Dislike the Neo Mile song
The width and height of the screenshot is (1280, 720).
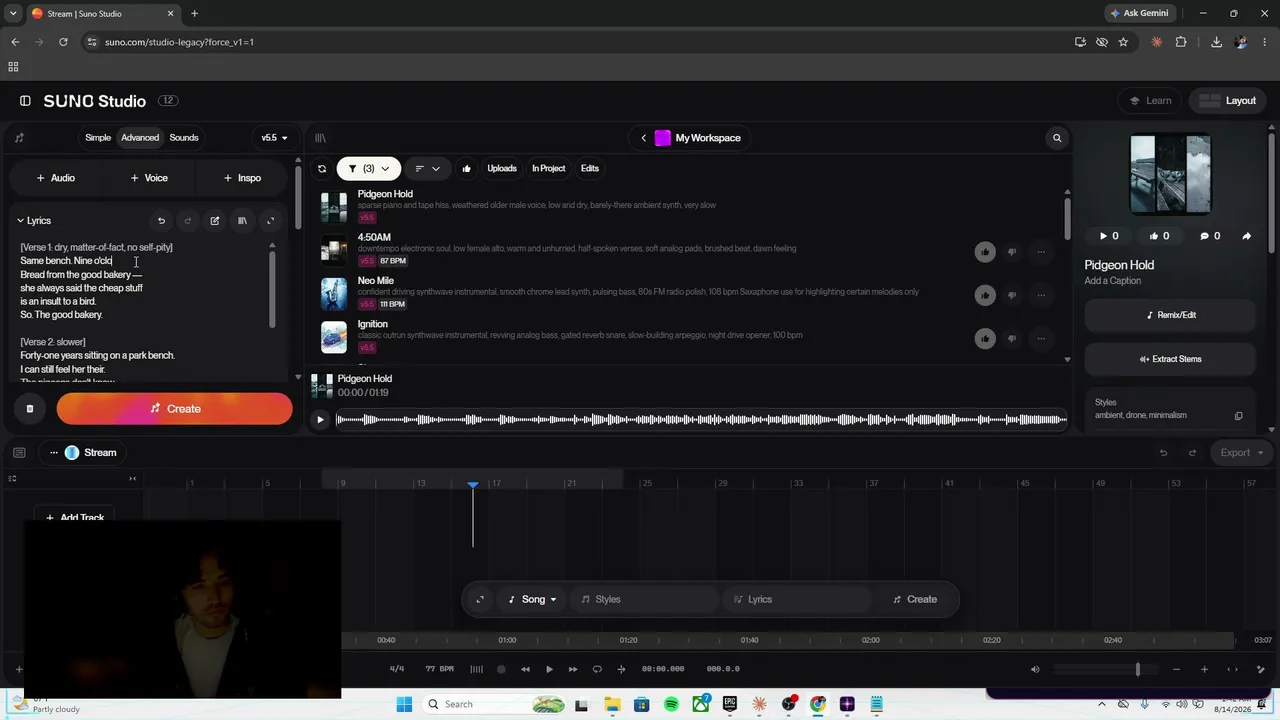point(1012,295)
